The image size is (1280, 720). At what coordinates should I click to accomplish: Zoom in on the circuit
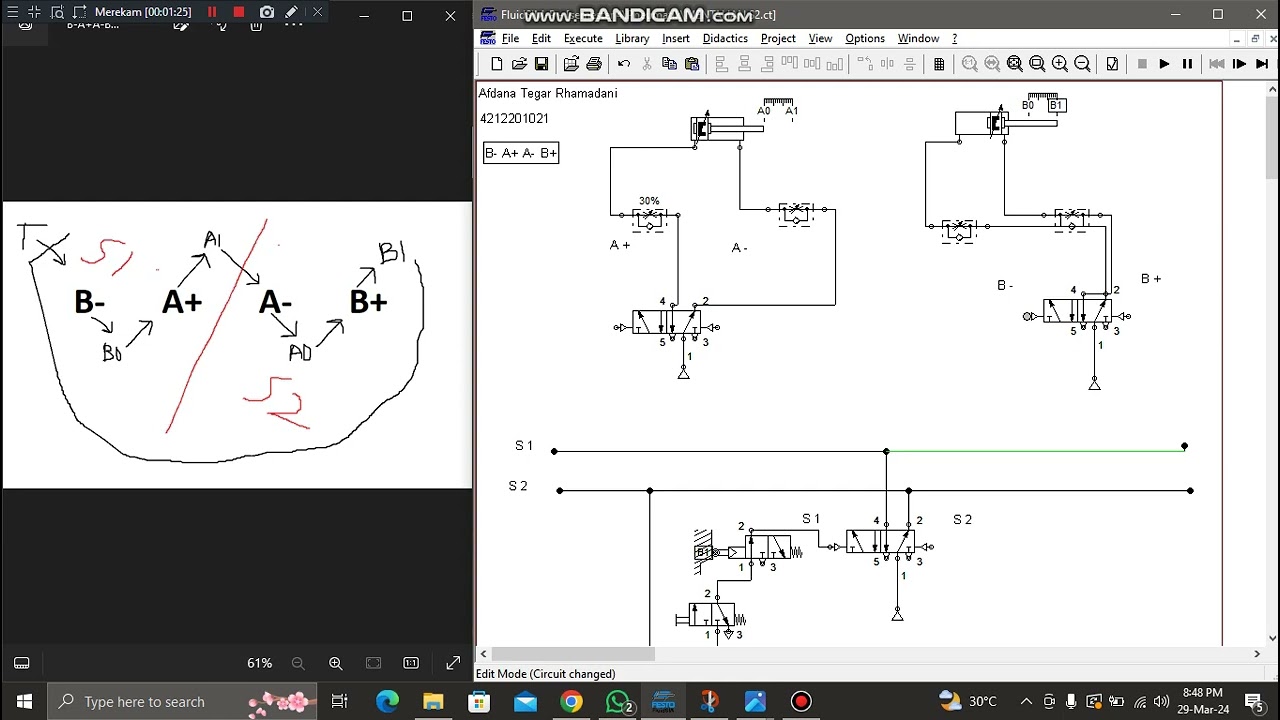(x=1060, y=64)
